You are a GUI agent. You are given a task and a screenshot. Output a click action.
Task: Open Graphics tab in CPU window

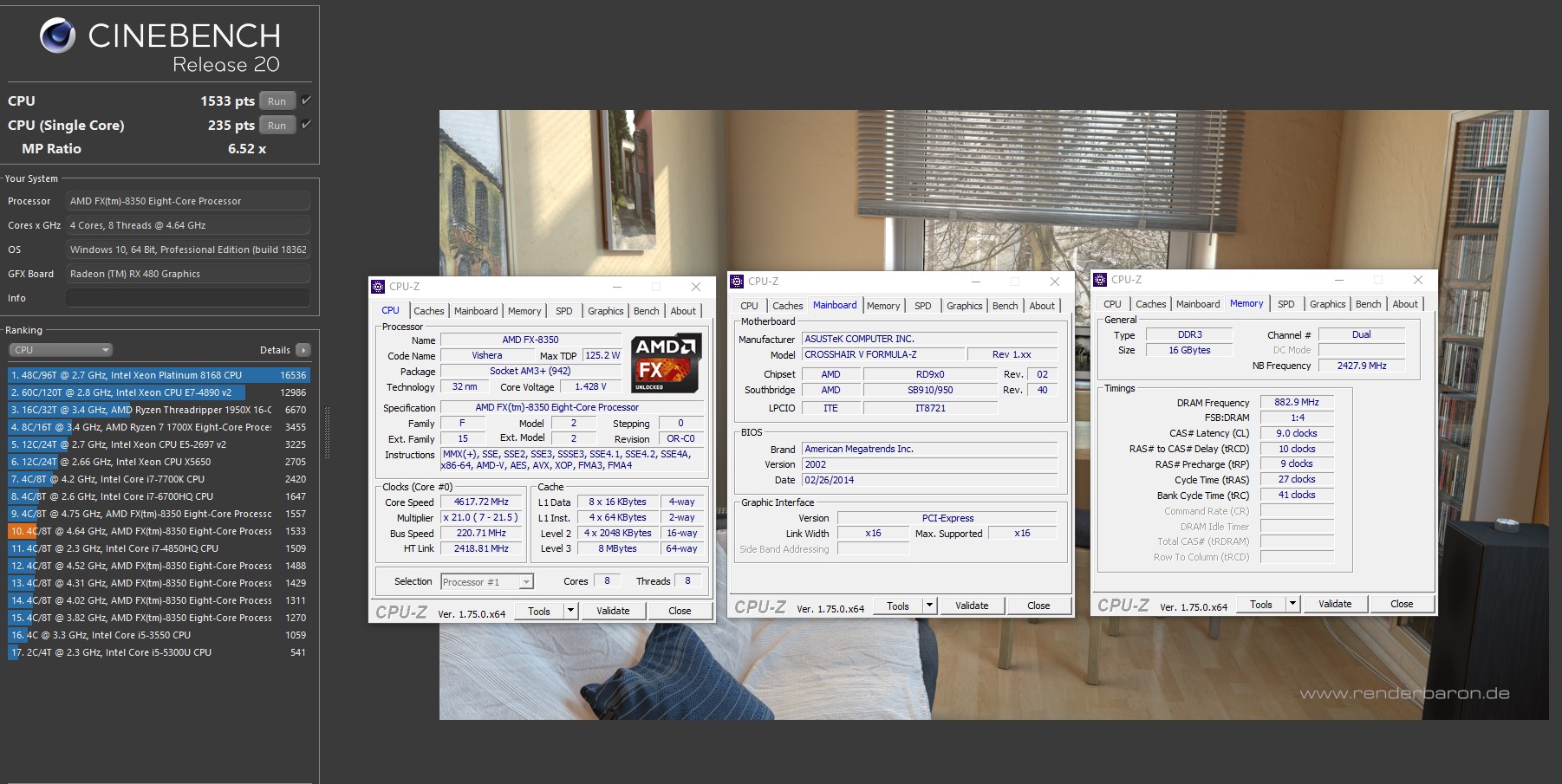[605, 311]
